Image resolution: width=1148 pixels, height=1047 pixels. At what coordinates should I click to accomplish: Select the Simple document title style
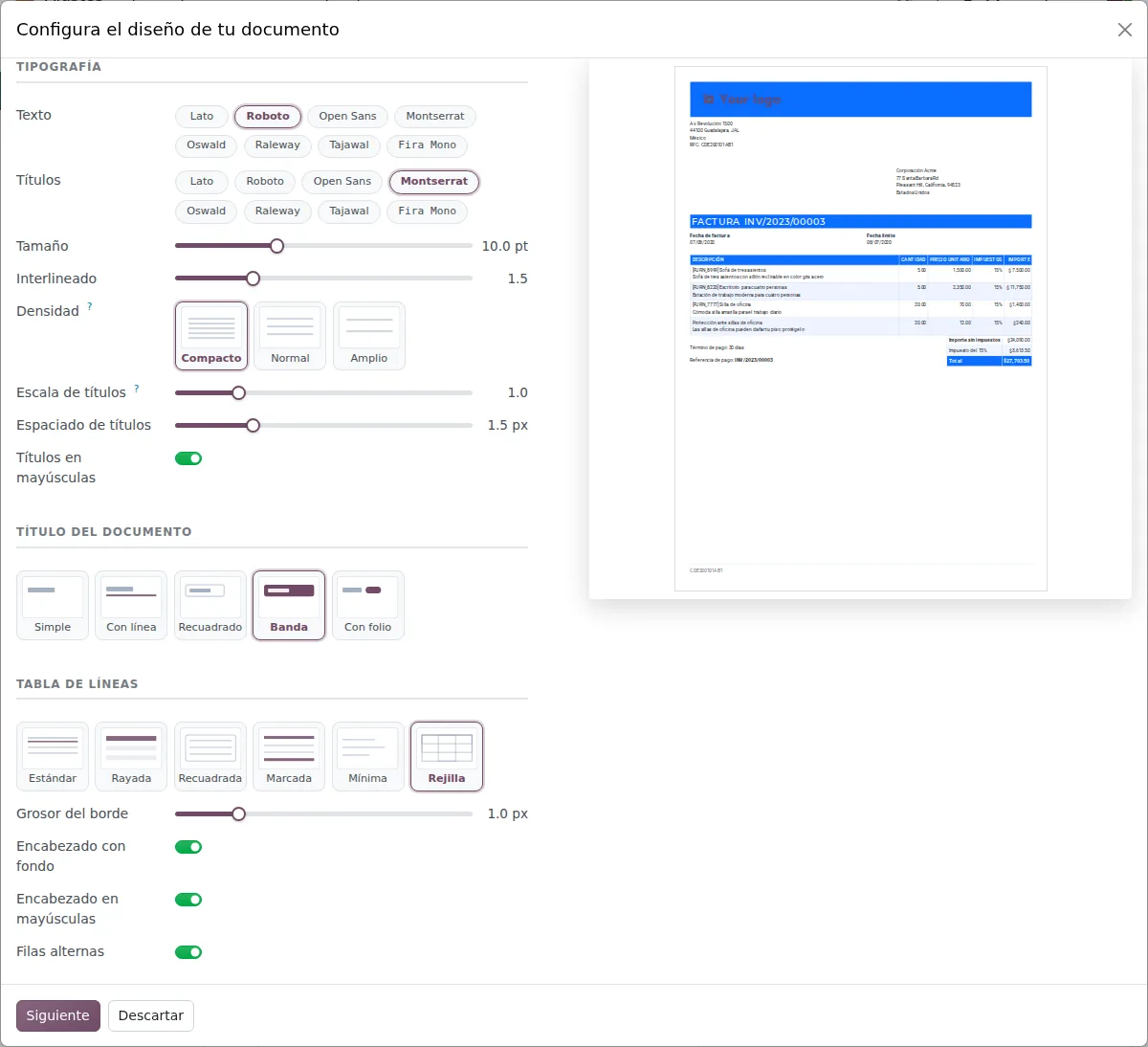pos(53,605)
